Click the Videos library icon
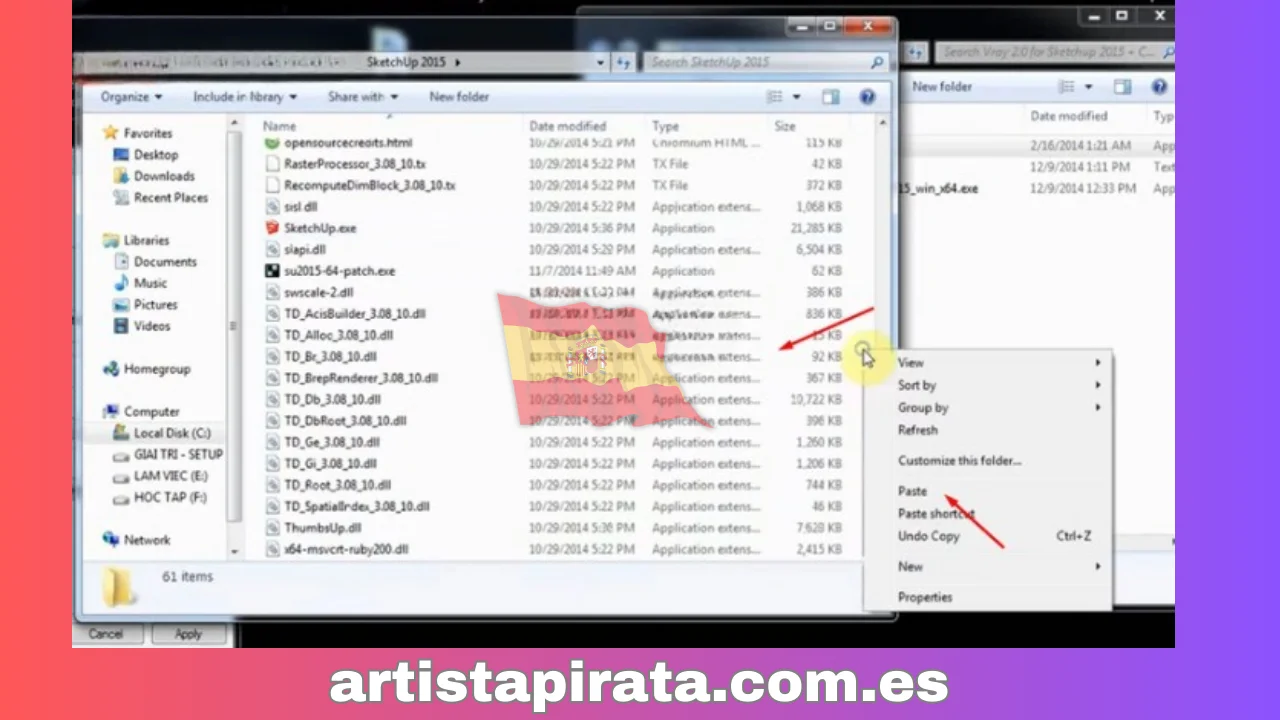The height and width of the screenshot is (720, 1280). [121, 326]
